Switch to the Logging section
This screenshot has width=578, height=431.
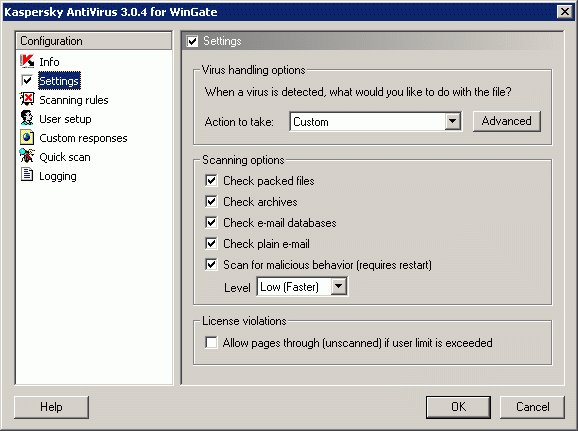58,177
